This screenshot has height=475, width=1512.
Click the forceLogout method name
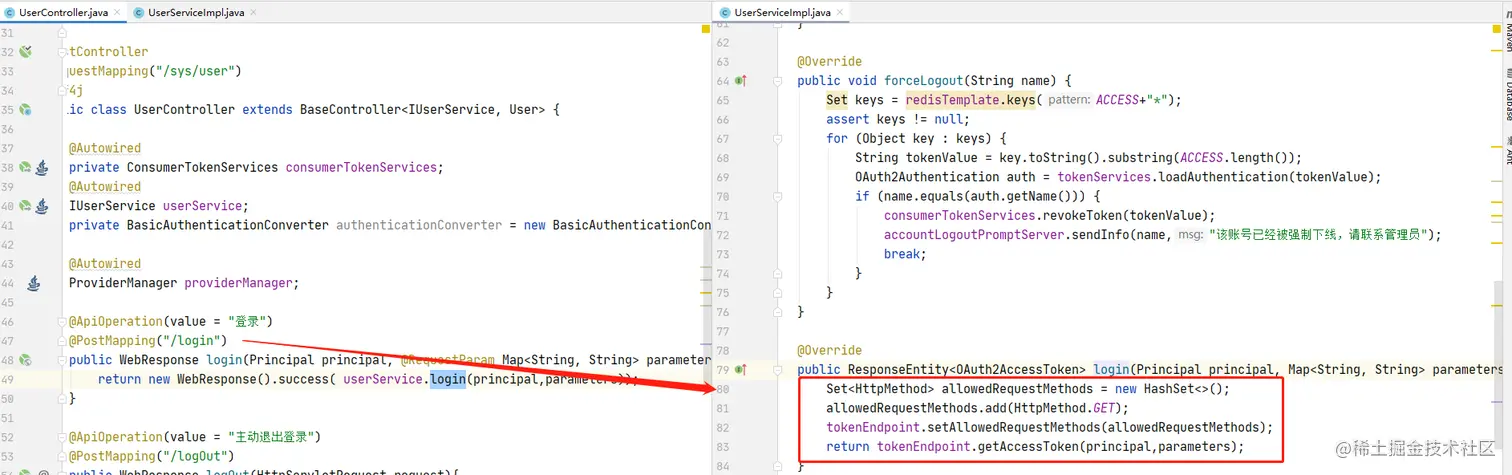tap(923, 80)
